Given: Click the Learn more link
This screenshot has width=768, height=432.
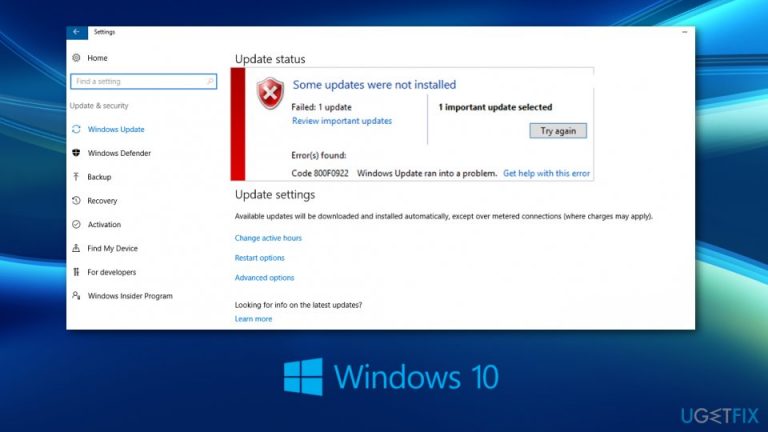Looking at the screenshot, I should (x=253, y=319).
